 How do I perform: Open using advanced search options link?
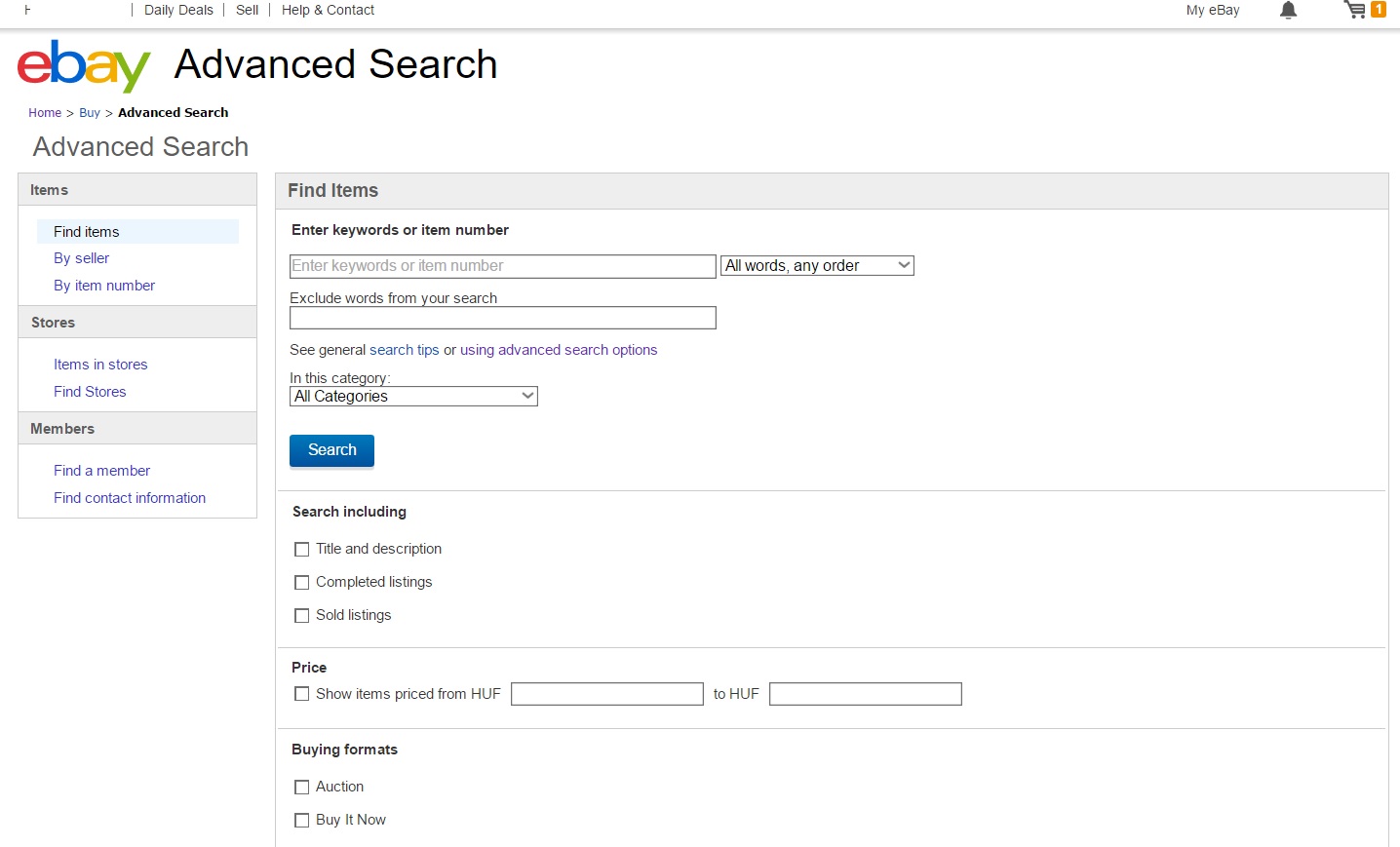tap(559, 350)
